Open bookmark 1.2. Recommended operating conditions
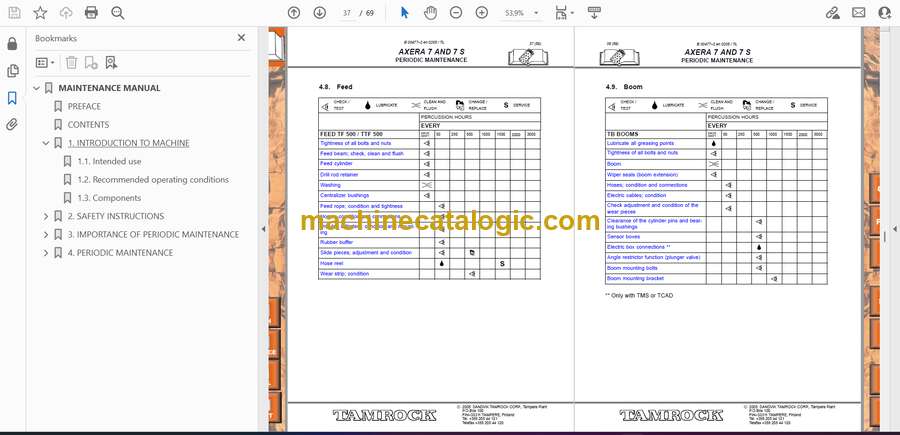Image resolution: width=900 pixels, height=435 pixels. 153,180
